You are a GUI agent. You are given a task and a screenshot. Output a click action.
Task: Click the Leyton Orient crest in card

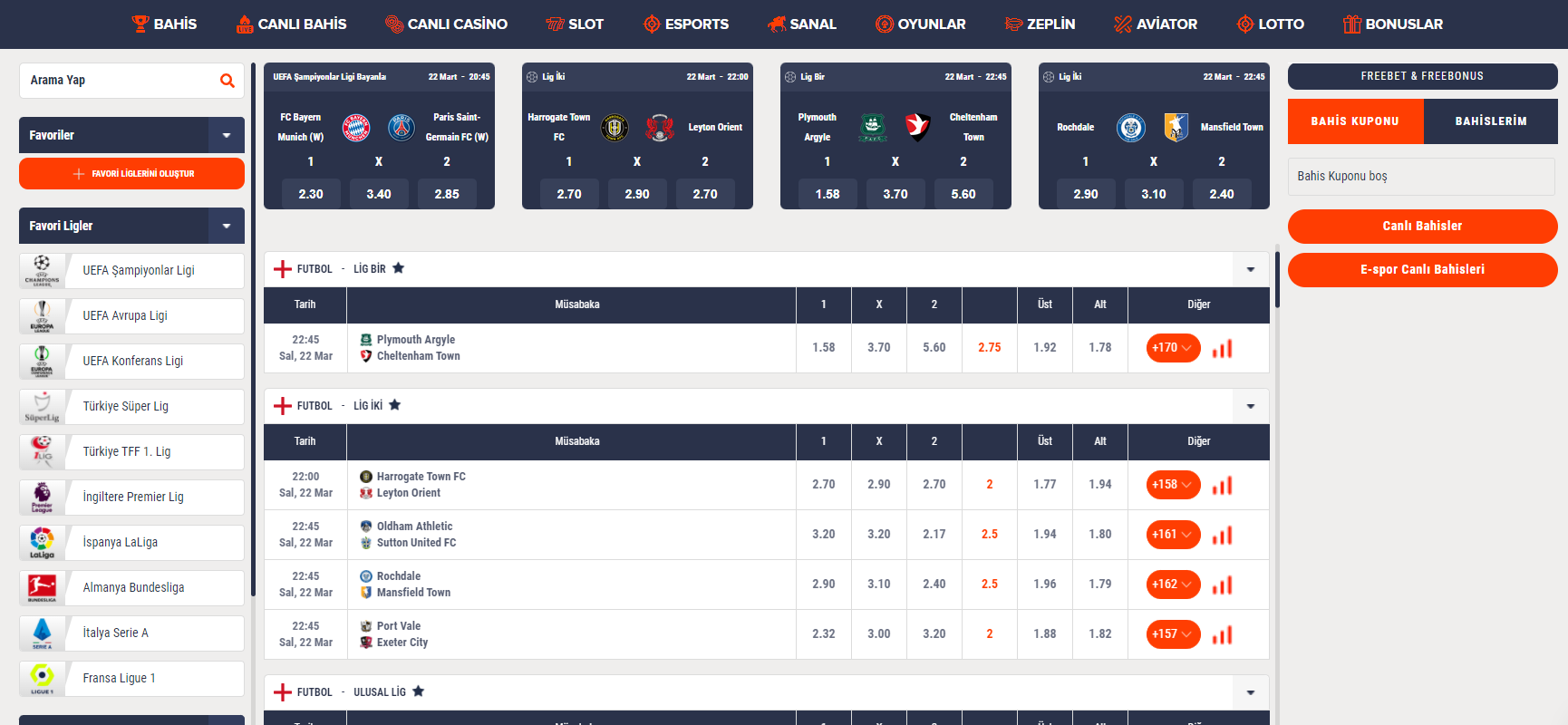pos(660,128)
